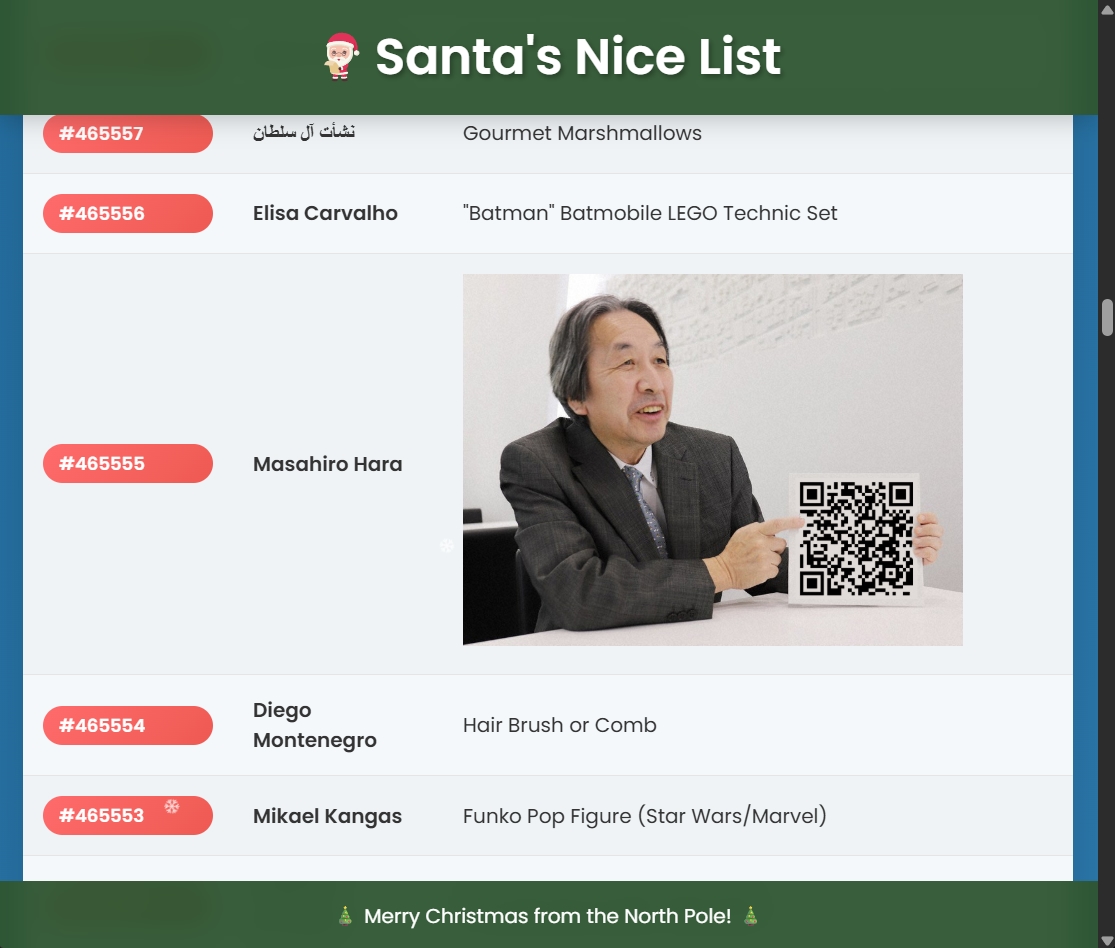Viewport: 1115px width, 948px height.
Task: Select the Batman Batmobile LEGO Technic Set gift
Action: point(650,214)
